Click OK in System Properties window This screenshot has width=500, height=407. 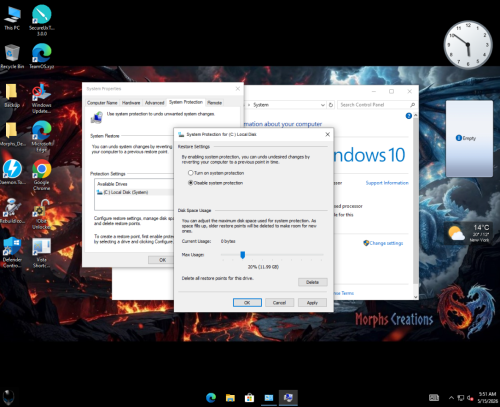161,260
